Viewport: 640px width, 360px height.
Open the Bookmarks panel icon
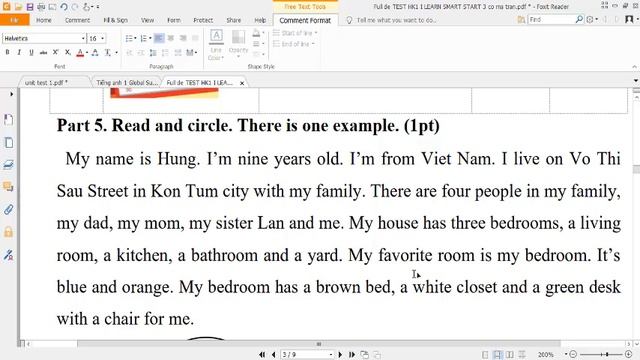(x=9, y=120)
